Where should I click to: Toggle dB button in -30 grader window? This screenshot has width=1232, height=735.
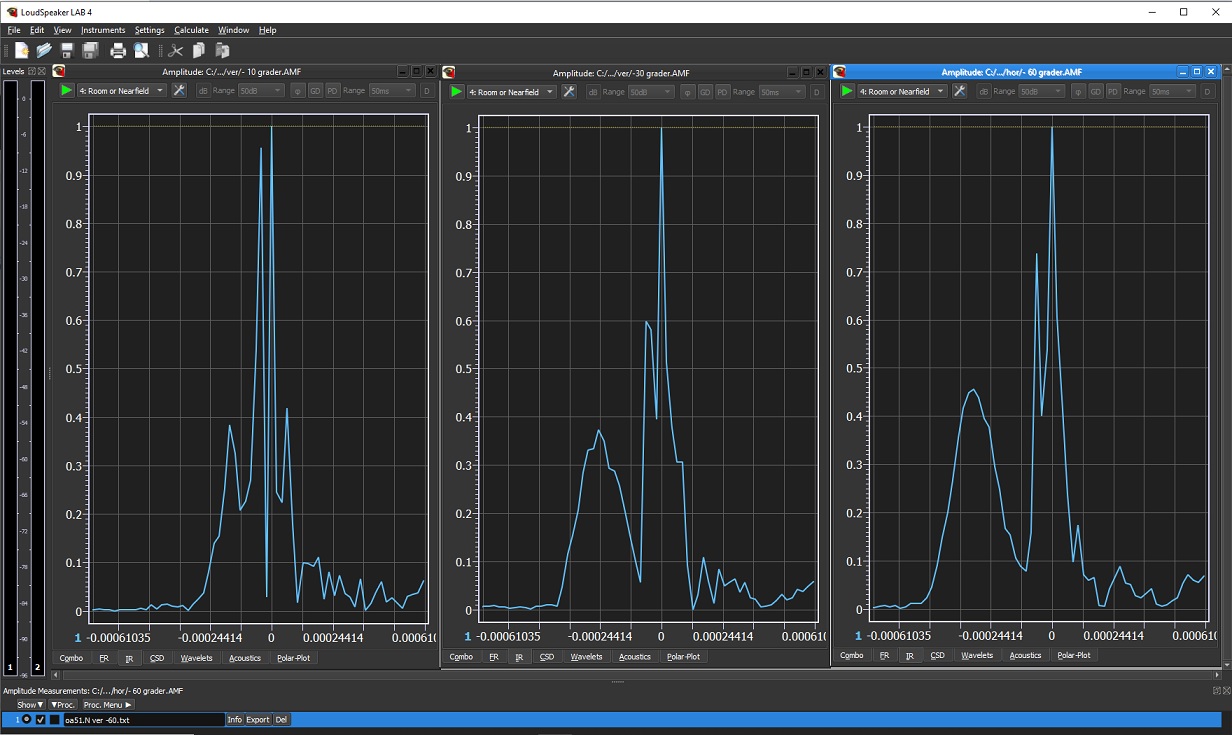click(593, 92)
